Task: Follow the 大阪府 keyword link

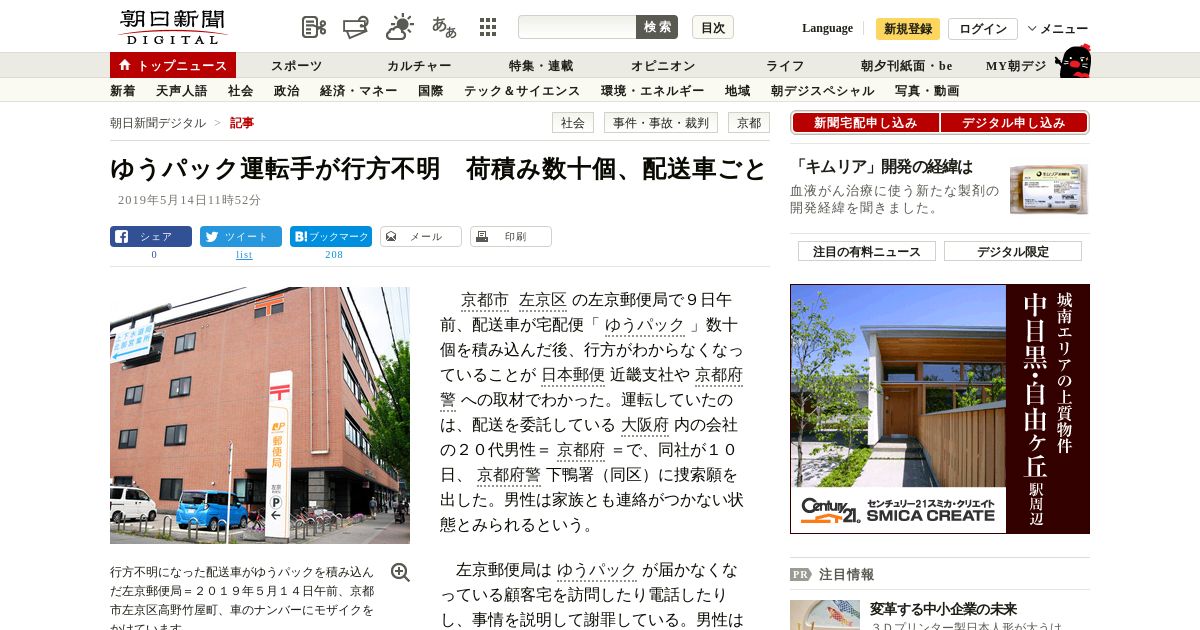Action: 645,425
